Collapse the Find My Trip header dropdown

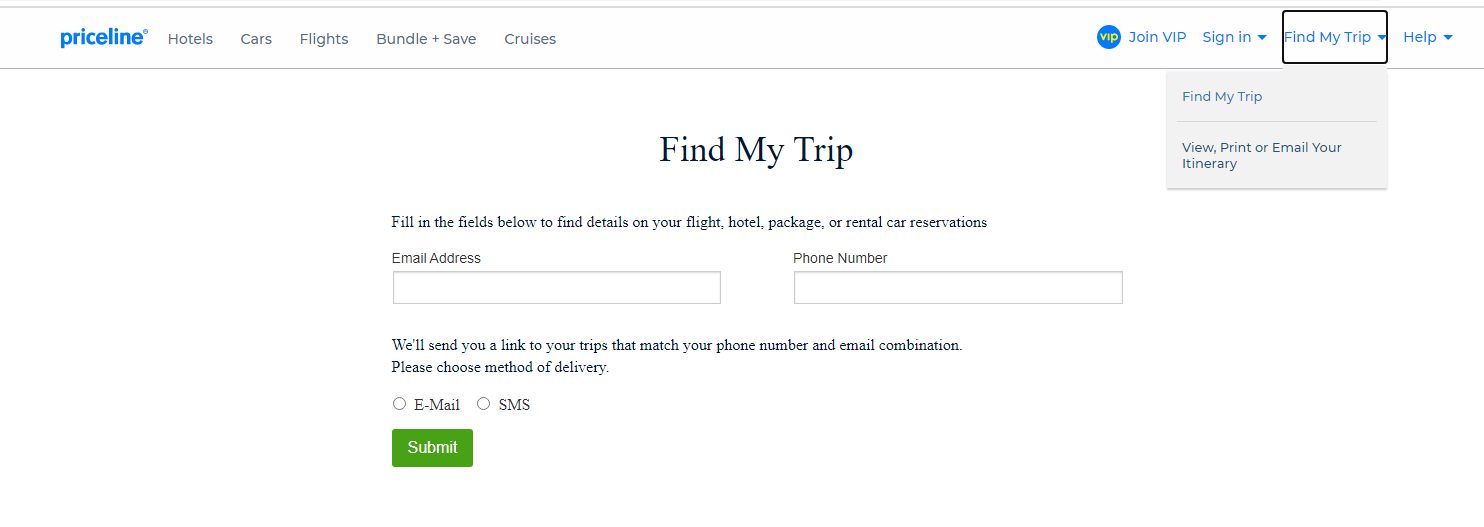1335,37
